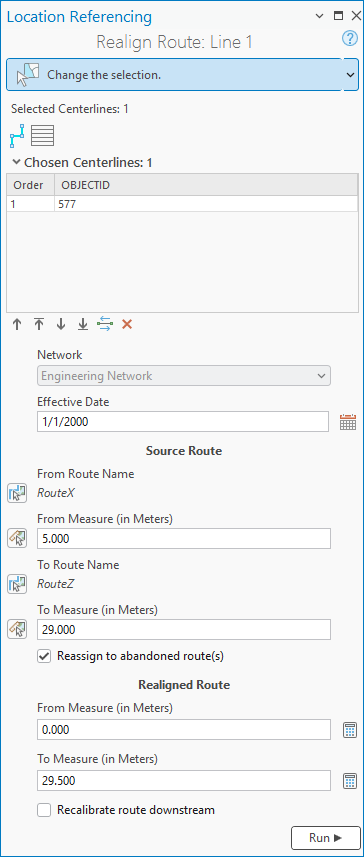Collapse the Chosen Centerlines section

[x=16, y=162]
